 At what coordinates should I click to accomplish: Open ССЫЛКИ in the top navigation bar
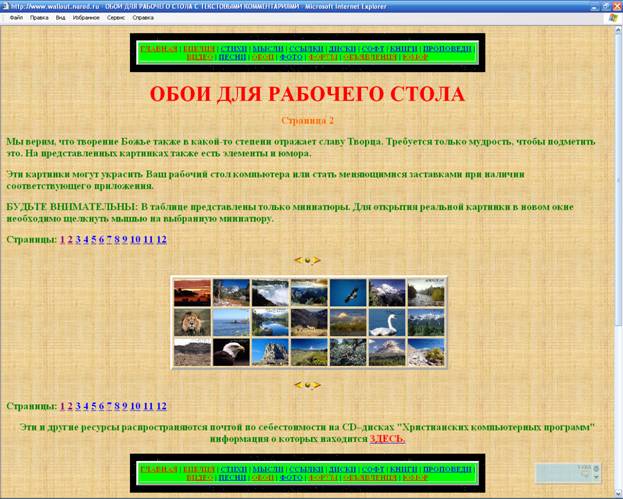306,49
